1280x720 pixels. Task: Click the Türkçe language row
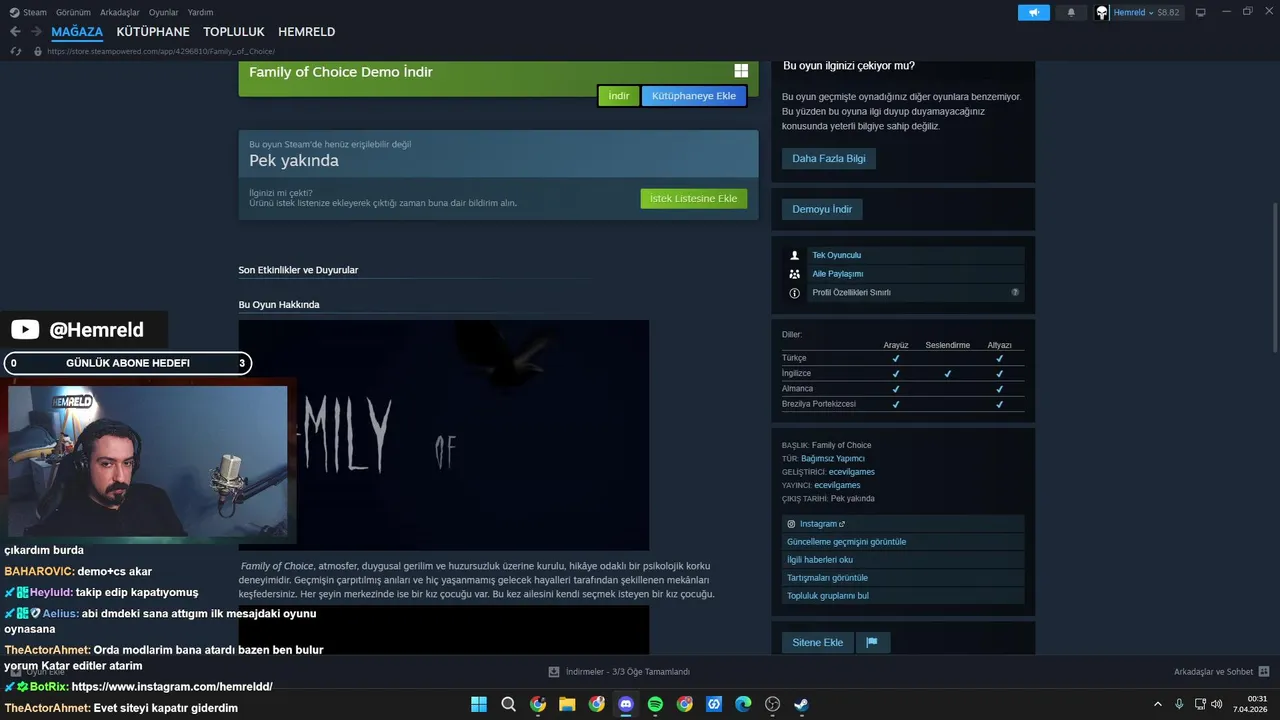(x=903, y=358)
